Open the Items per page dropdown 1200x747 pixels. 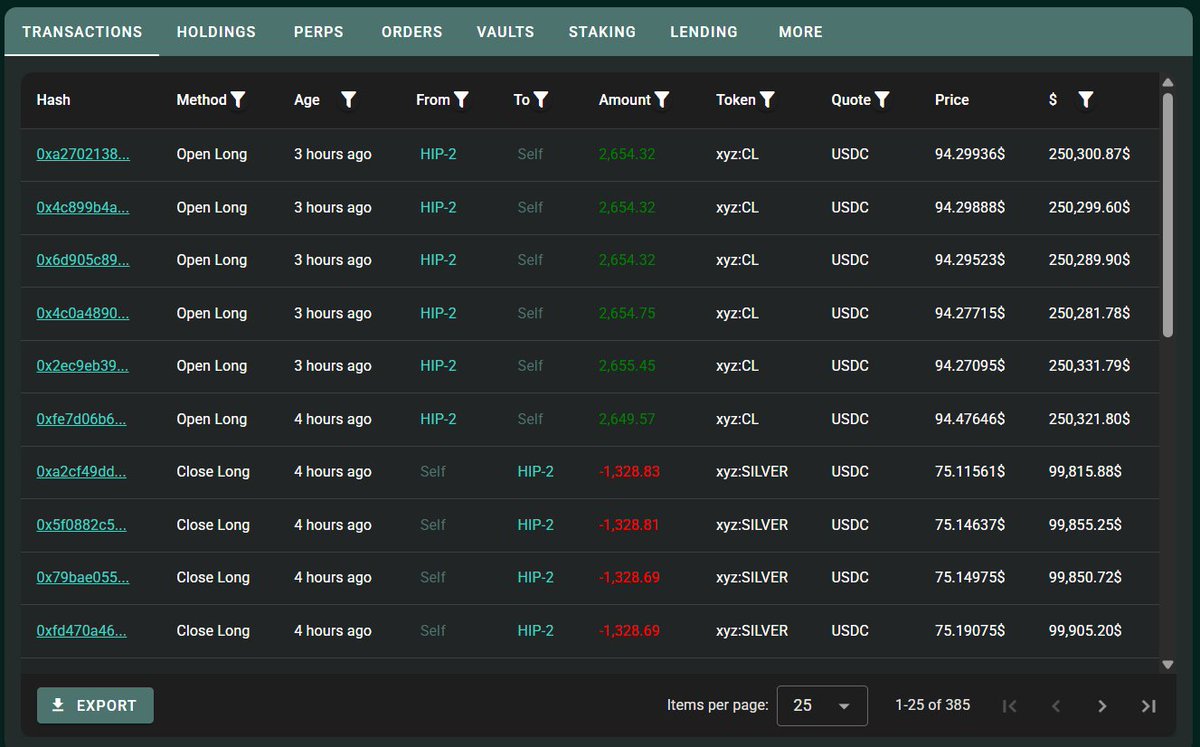(x=822, y=706)
